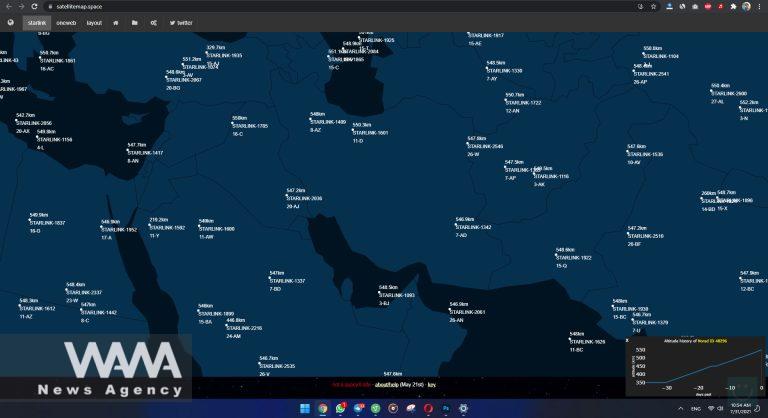Reload the page with the refresh icon
The height and width of the screenshot is (418, 768).
(34, 6)
